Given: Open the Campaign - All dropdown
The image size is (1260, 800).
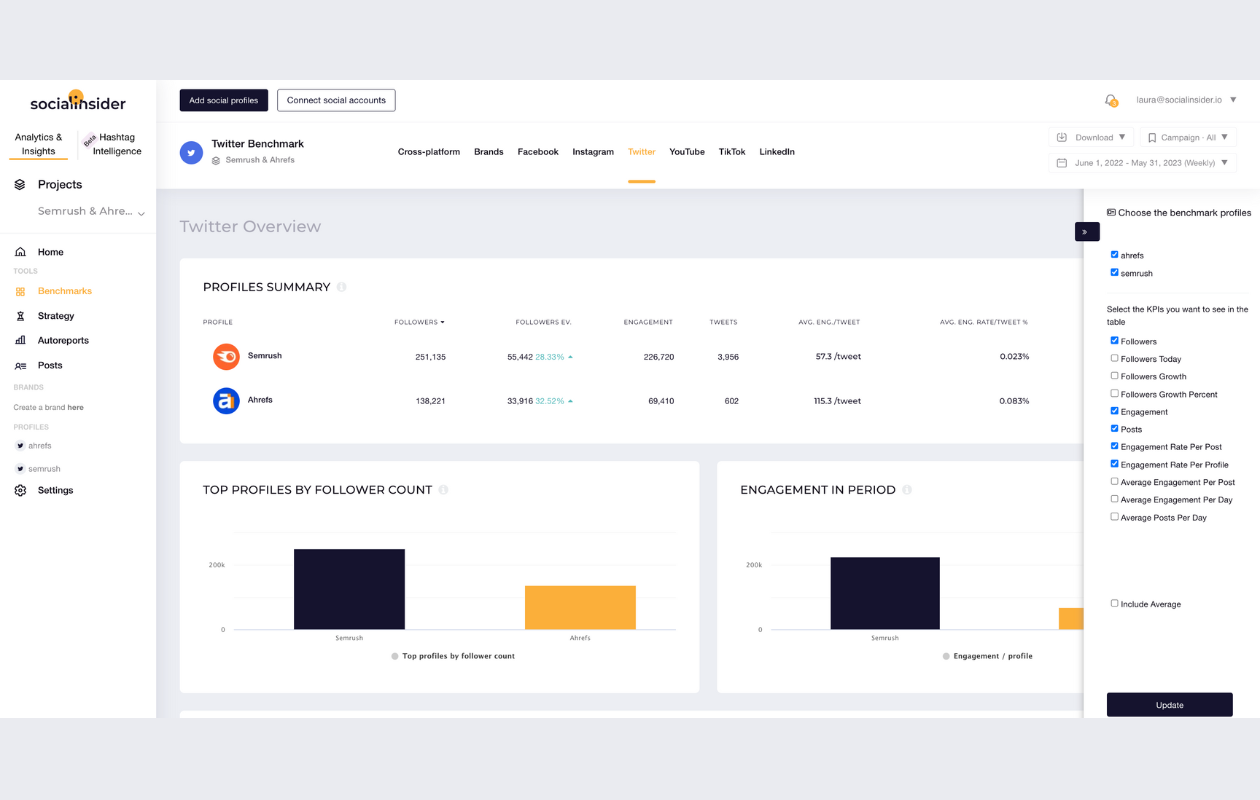Looking at the screenshot, I should [x=1188, y=137].
